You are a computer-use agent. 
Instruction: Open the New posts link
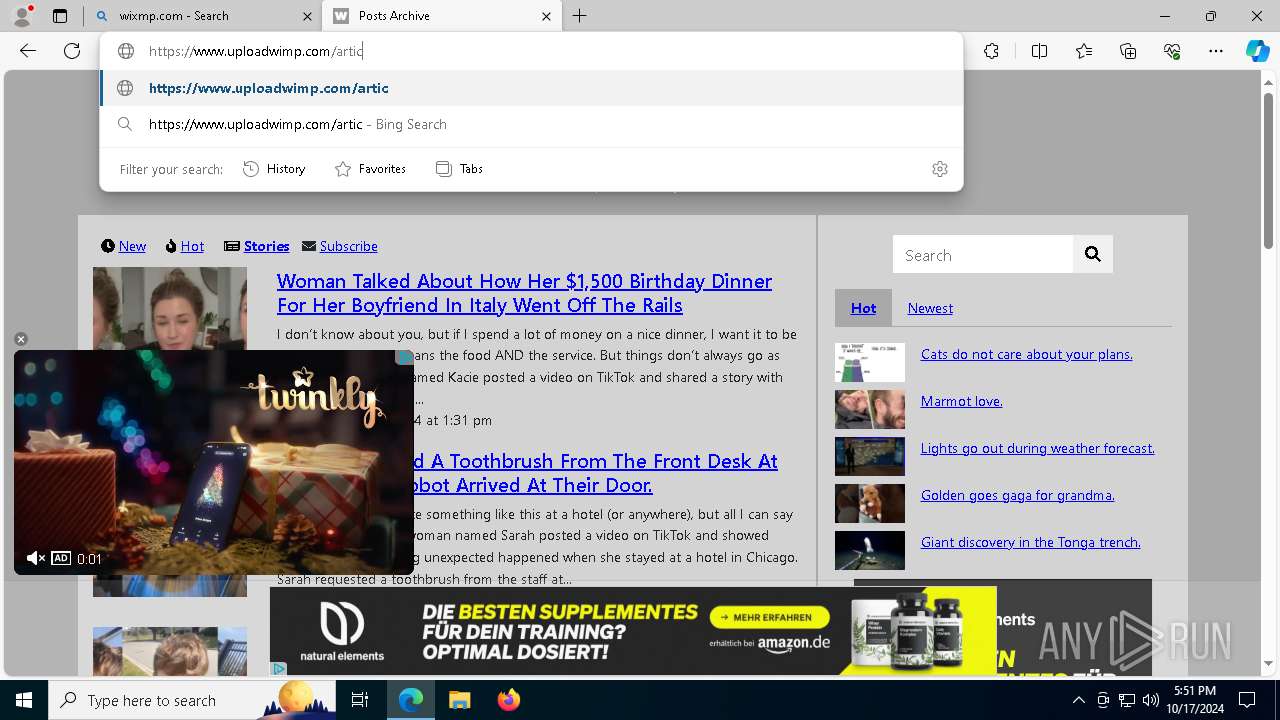click(132, 246)
